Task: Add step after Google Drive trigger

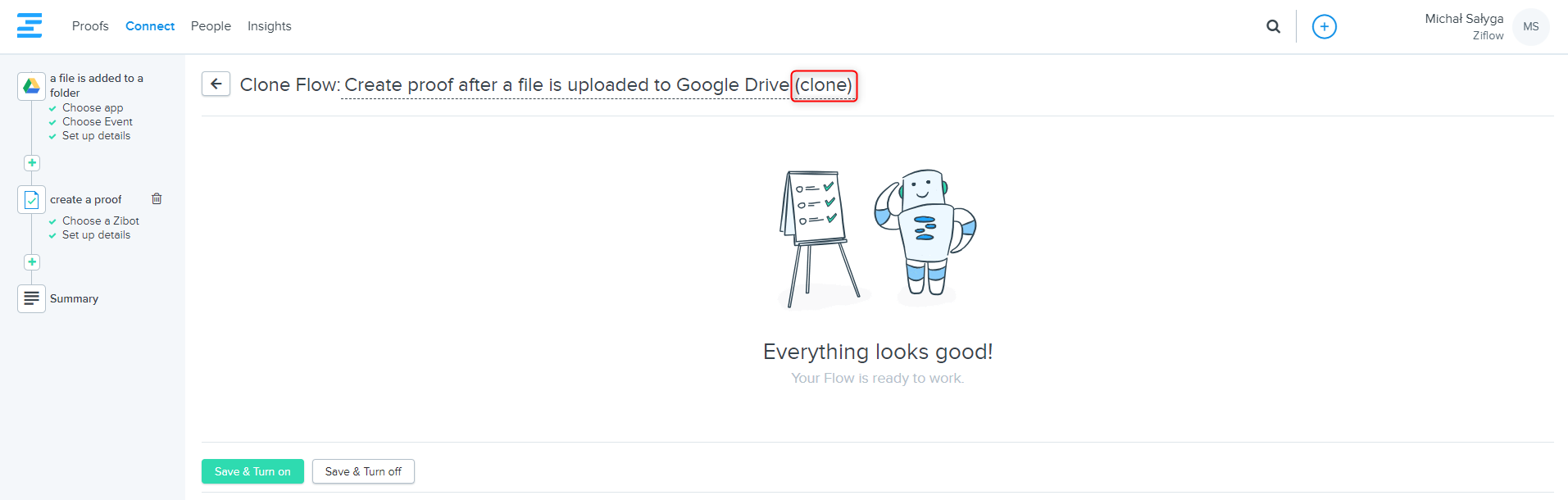Action: (32, 163)
